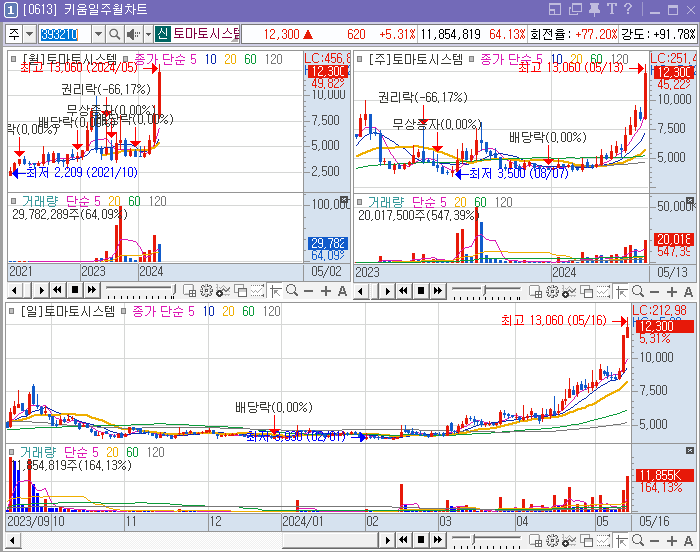The image size is (700, 552).
Task: Toggle square marker before monthly 거래량 legend
Action: [x=13, y=201]
